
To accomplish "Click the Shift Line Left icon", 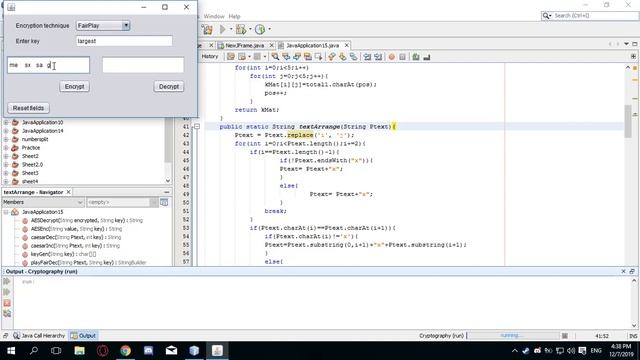I will pyautogui.click(x=367, y=57).
